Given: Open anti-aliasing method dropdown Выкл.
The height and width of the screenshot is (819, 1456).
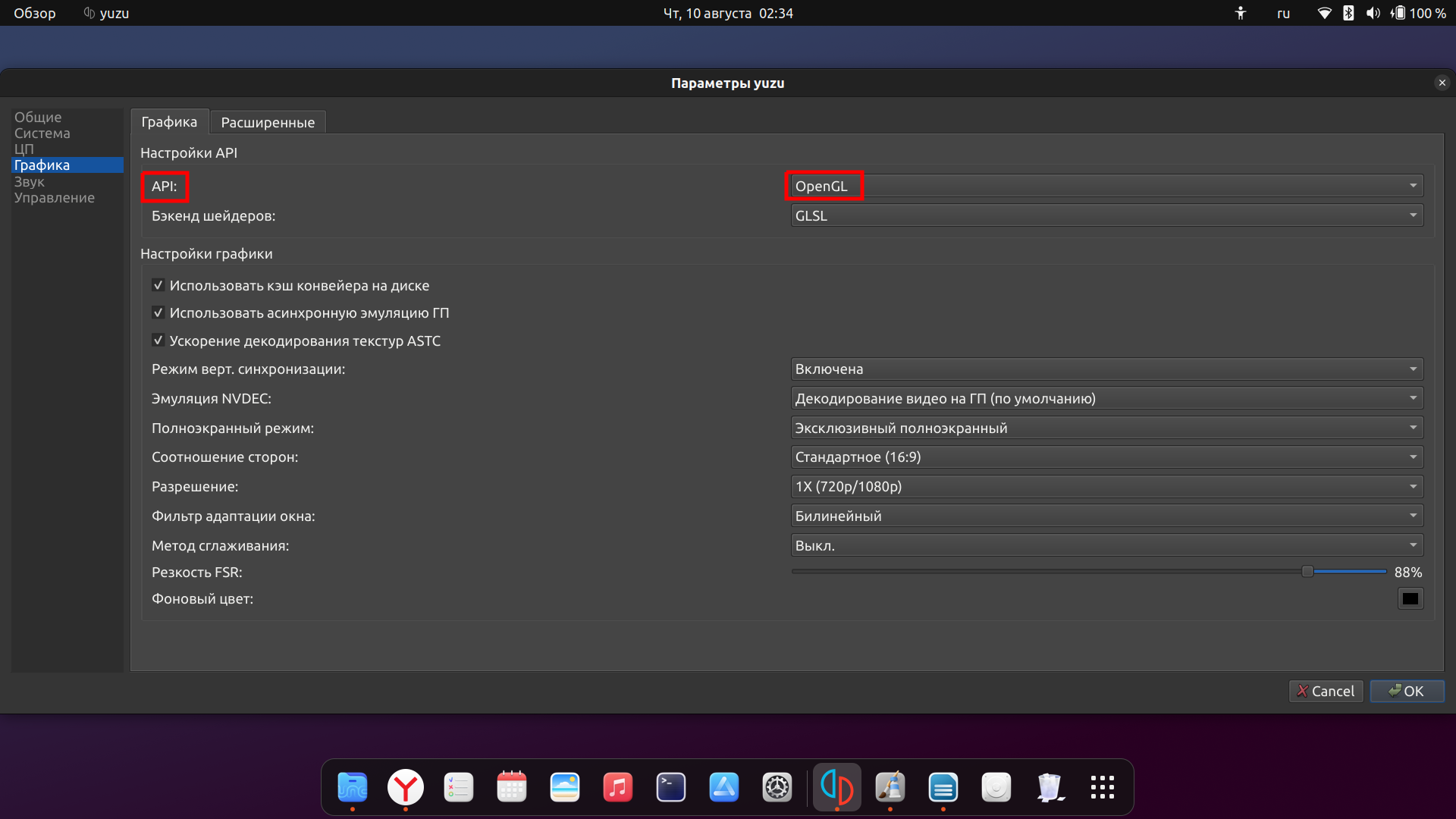Looking at the screenshot, I should (x=1106, y=545).
